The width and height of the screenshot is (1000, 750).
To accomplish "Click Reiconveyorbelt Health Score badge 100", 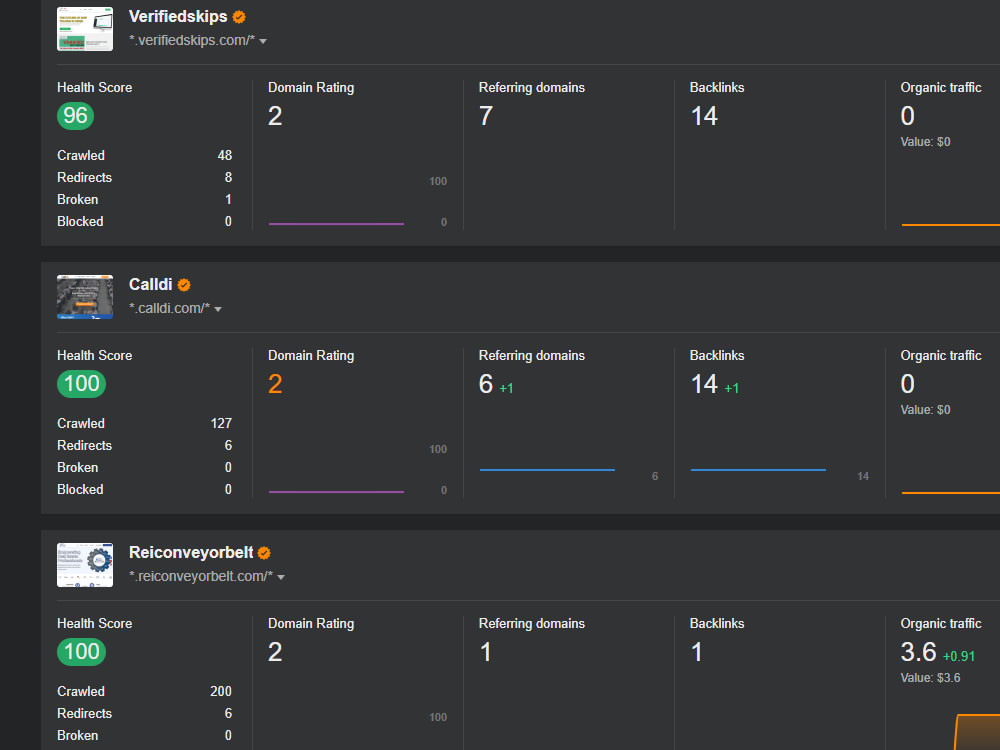I will point(82,652).
